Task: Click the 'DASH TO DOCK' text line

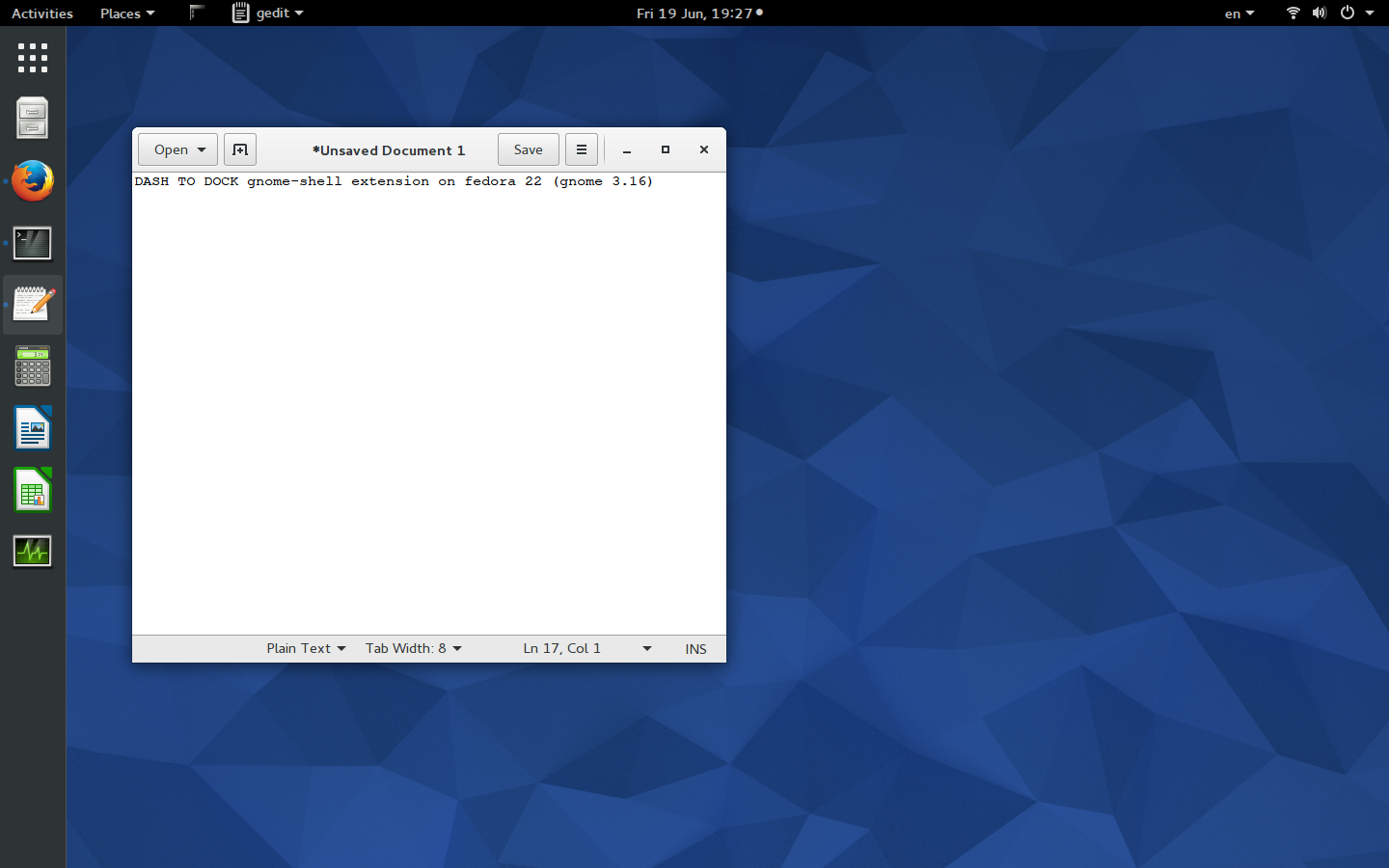Action: [x=394, y=181]
